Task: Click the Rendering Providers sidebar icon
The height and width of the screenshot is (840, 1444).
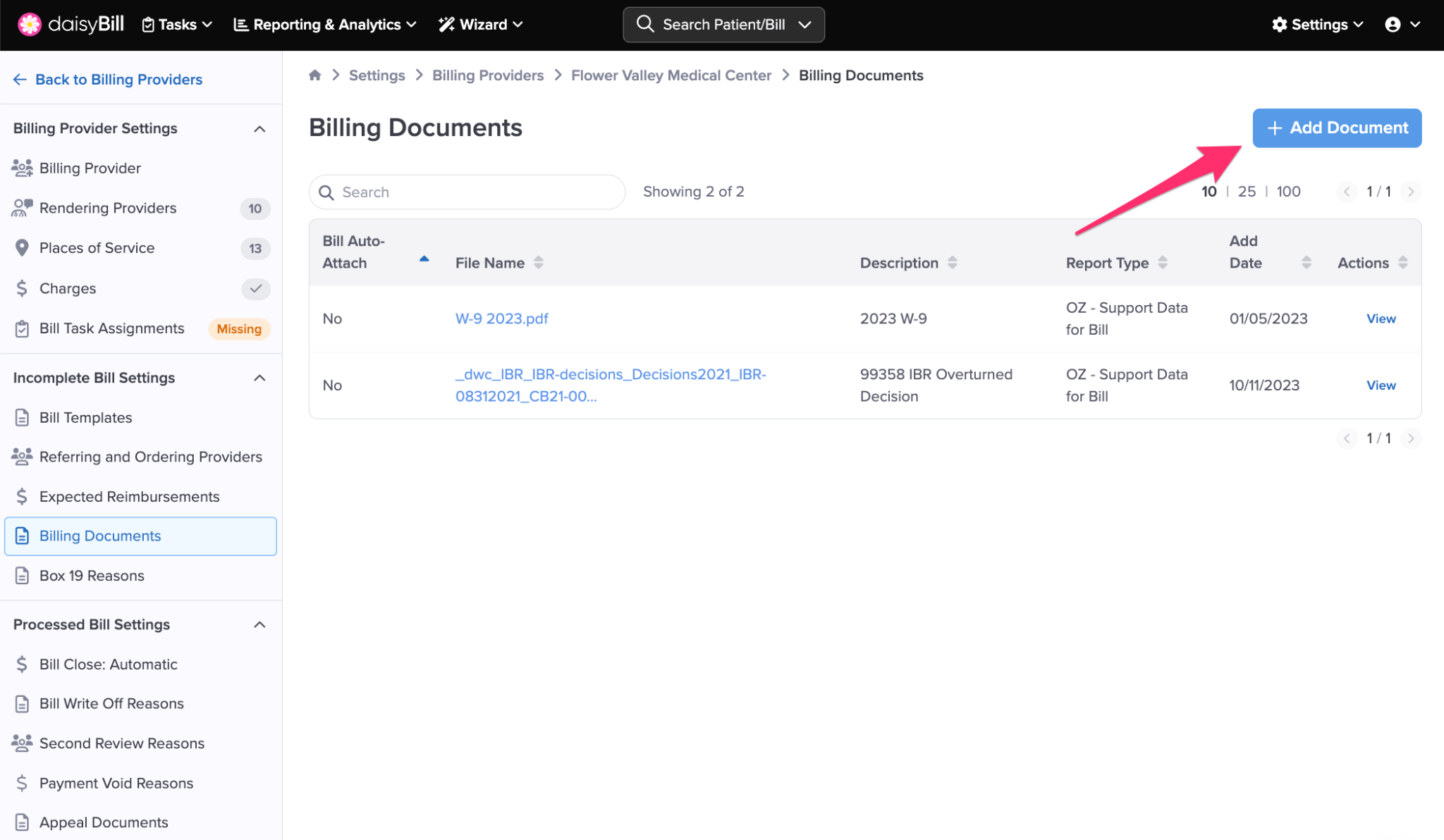Action: point(22,208)
